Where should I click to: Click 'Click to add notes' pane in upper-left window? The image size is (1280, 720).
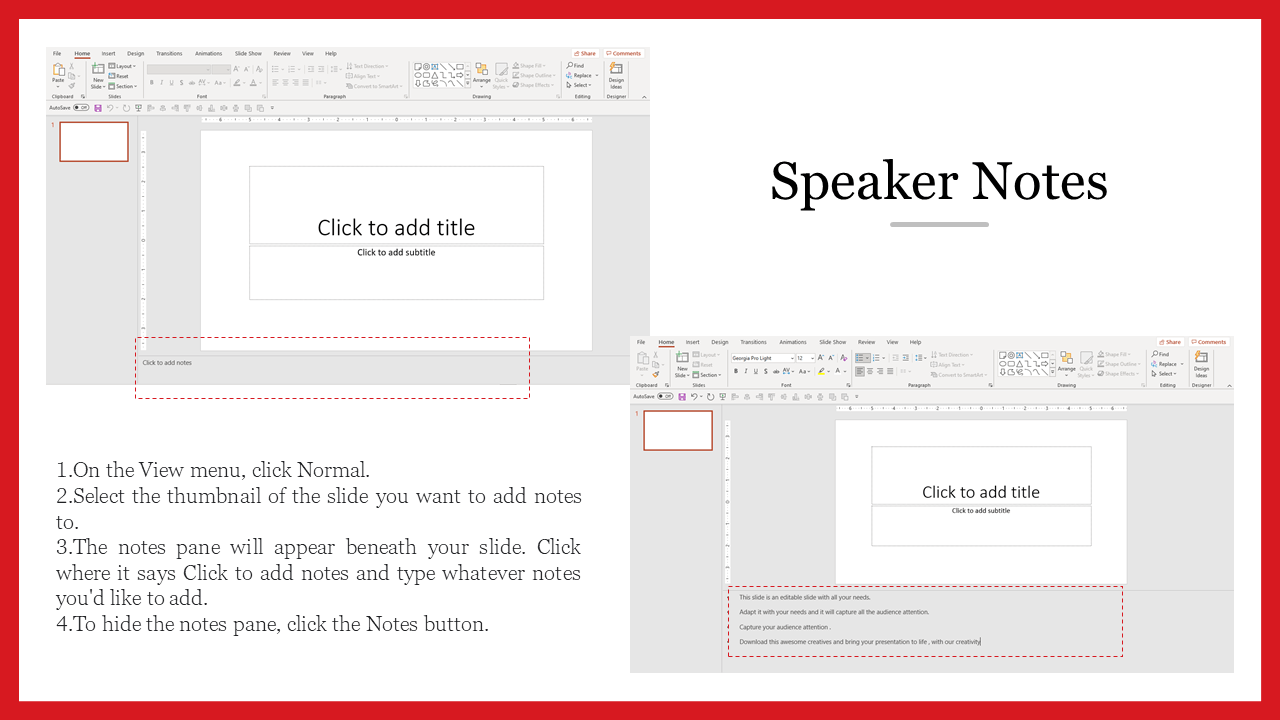(x=167, y=363)
